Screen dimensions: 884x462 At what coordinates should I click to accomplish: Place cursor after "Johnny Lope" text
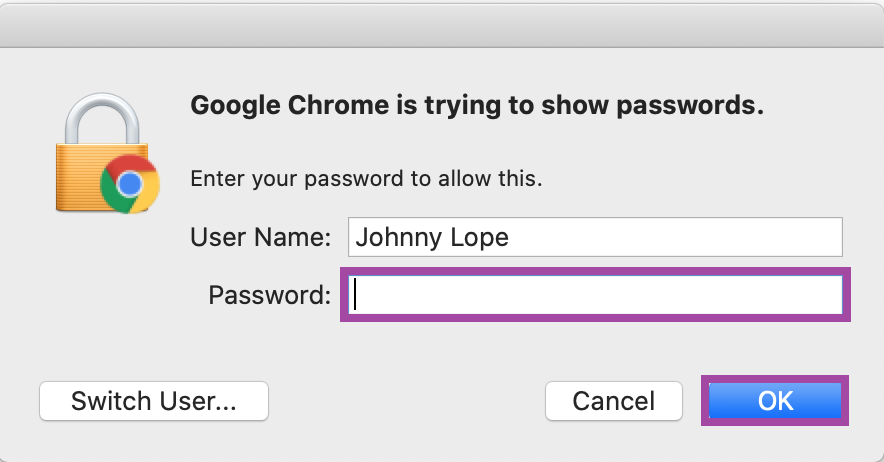[x=510, y=237]
